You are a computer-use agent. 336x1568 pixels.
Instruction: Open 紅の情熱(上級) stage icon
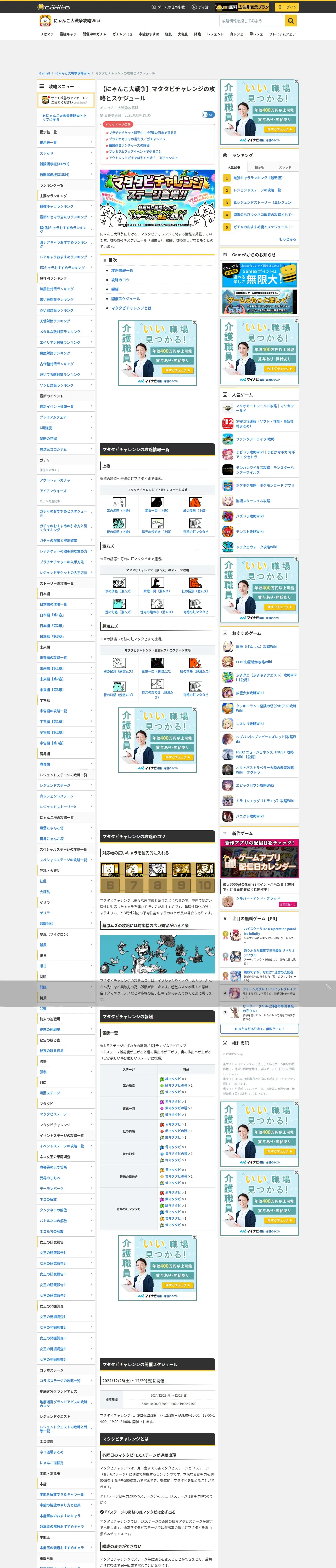click(195, 502)
